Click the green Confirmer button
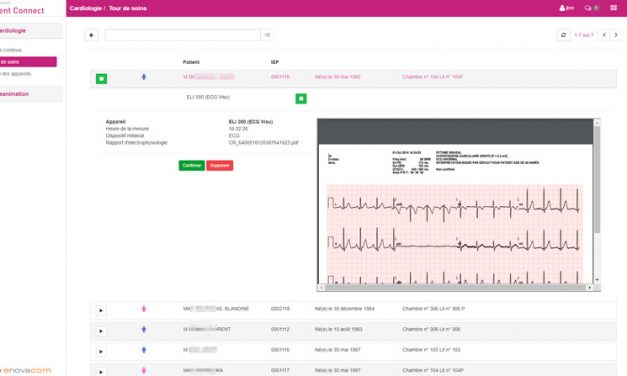 tap(192, 166)
